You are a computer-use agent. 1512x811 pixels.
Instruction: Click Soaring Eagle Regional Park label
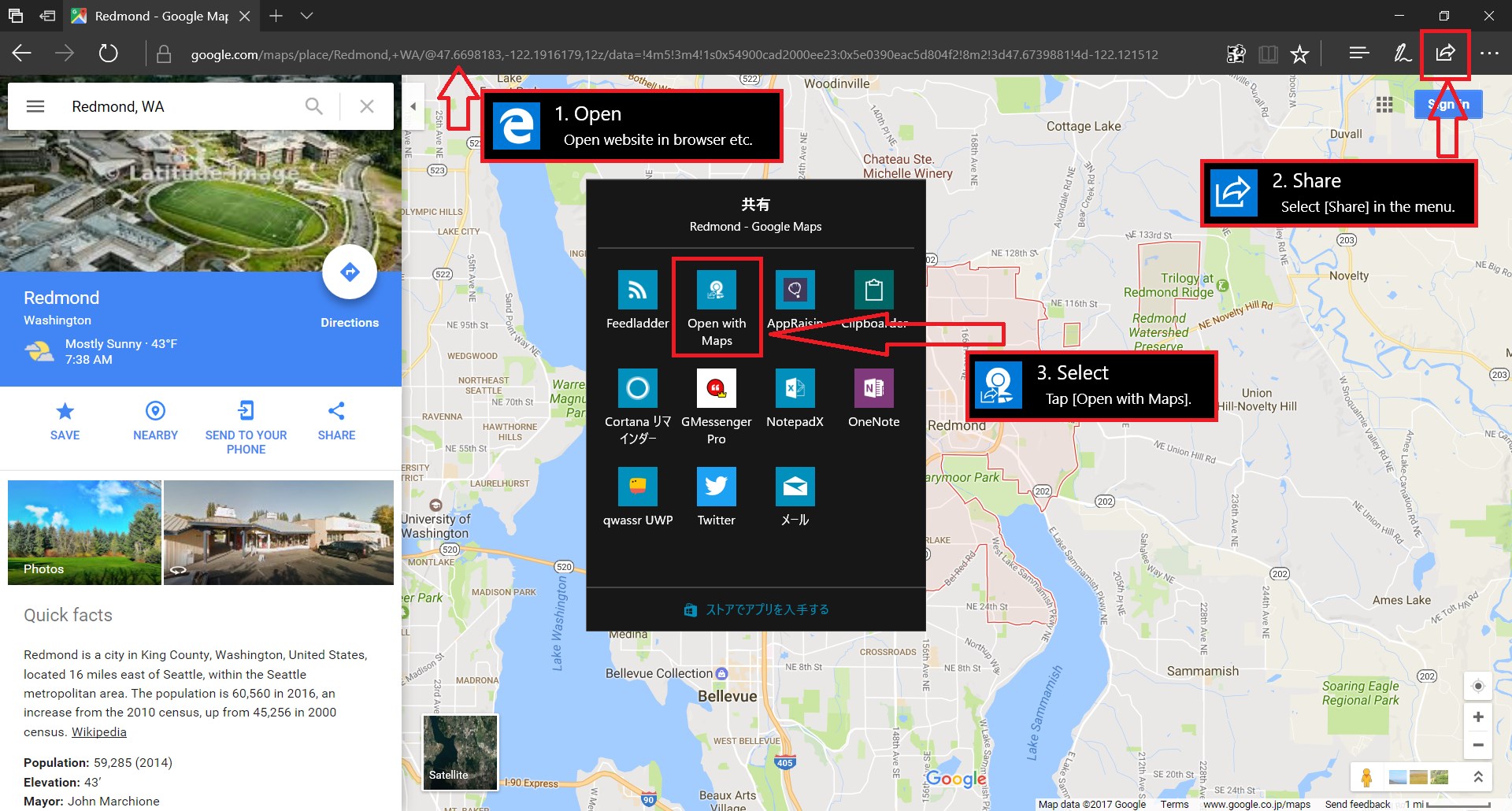click(1361, 693)
